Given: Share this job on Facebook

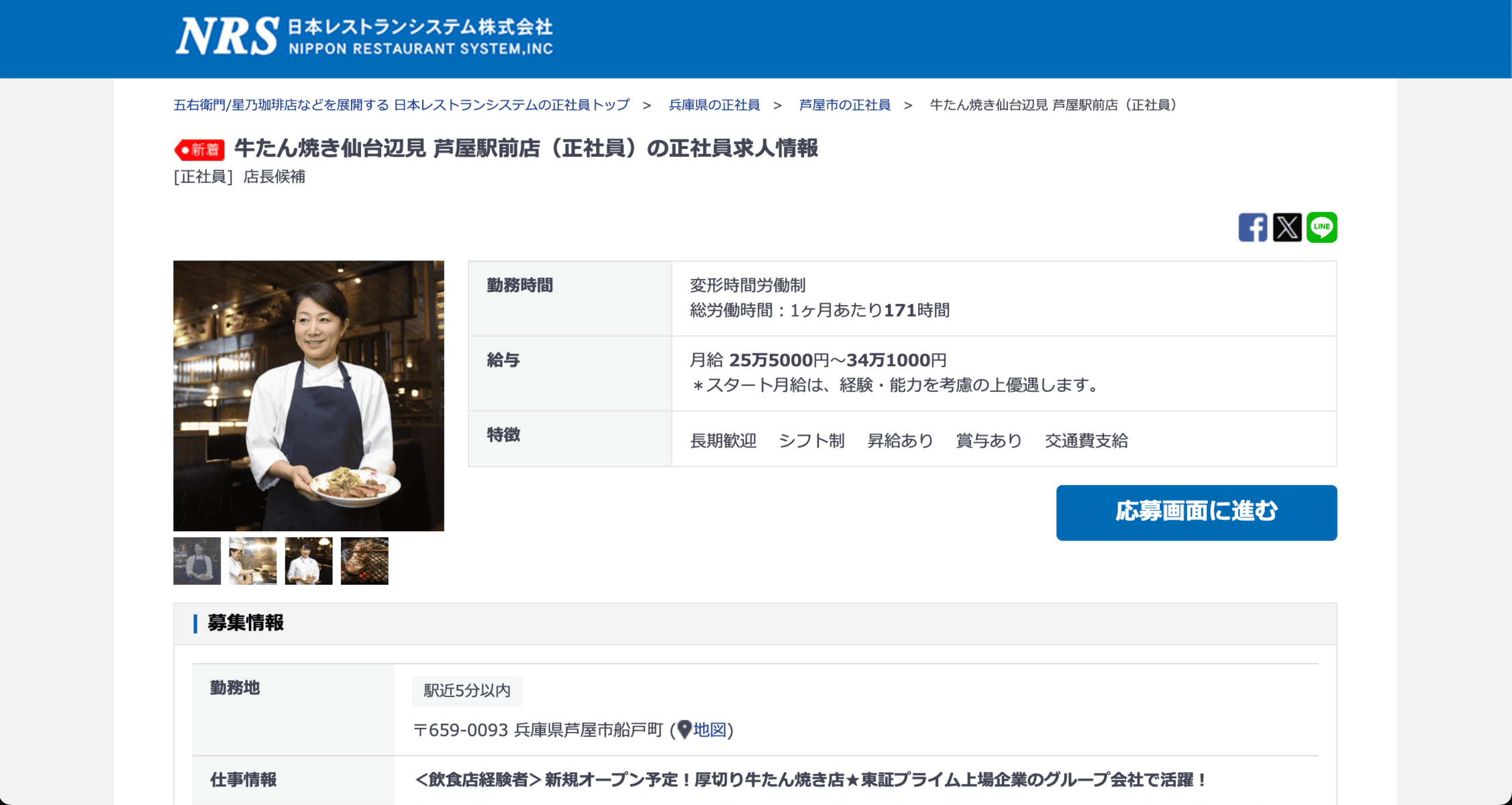Looking at the screenshot, I should (x=1252, y=227).
